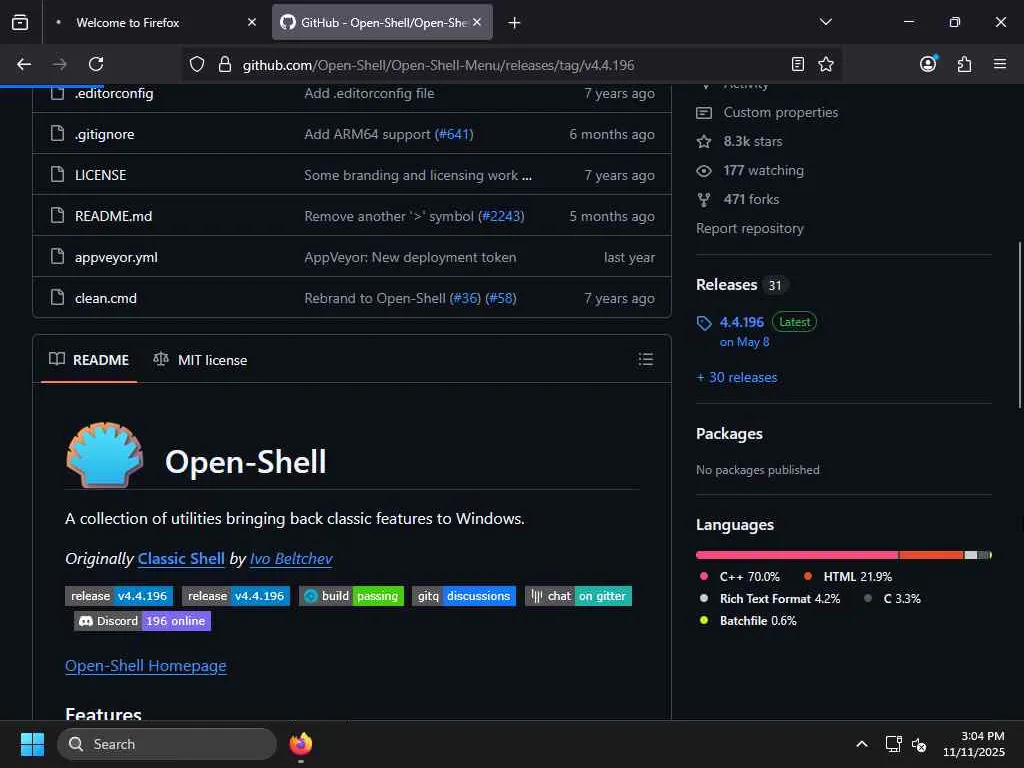Open 'AppVeyor: New deployment token' commit
This screenshot has height=768, width=1024.
tap(410, 257)
